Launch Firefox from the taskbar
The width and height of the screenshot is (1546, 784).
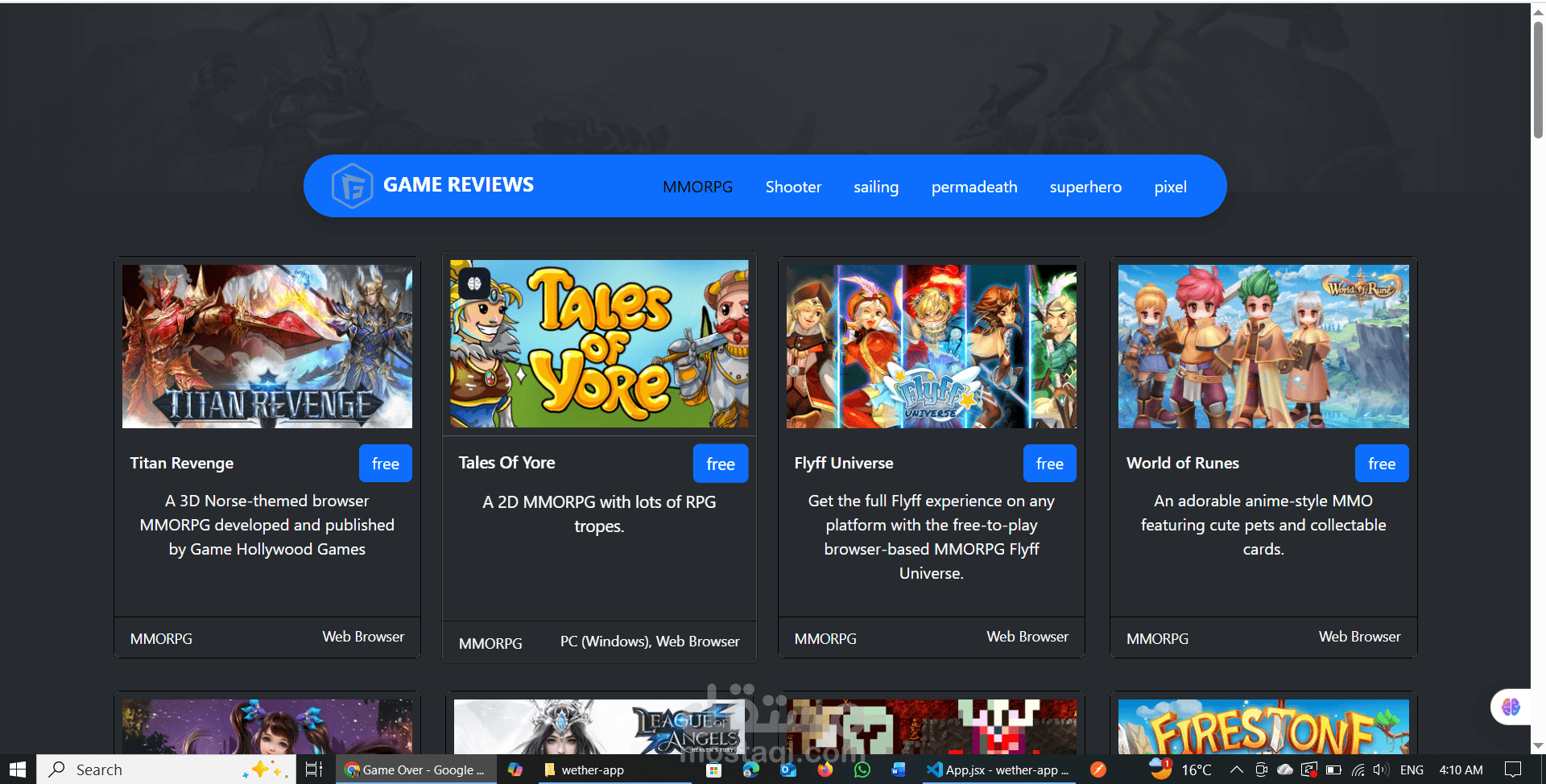point(825,770)
